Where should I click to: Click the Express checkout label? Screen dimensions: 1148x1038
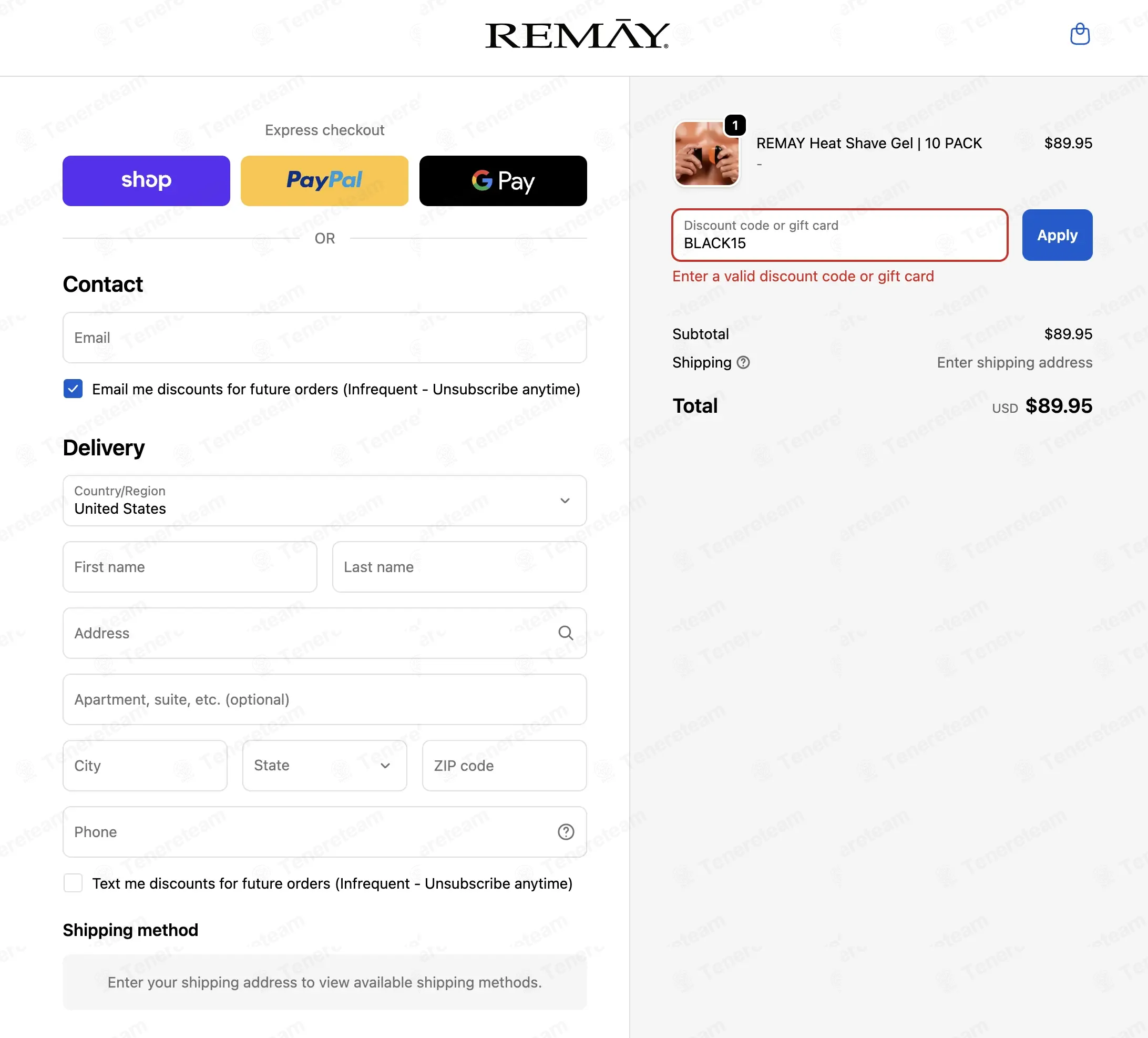click(x=325, y=130)
